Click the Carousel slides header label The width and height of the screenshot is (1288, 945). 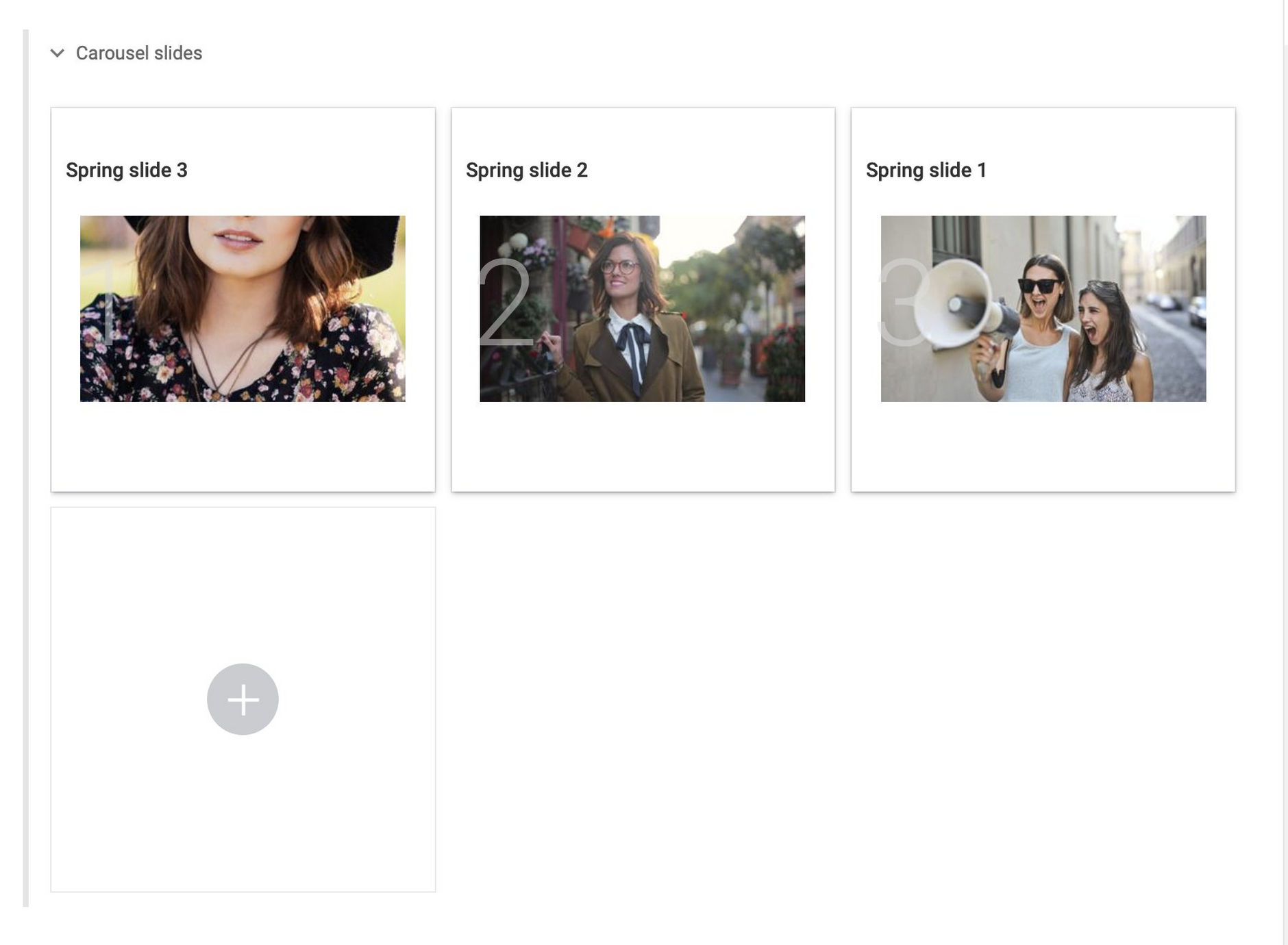138,53
